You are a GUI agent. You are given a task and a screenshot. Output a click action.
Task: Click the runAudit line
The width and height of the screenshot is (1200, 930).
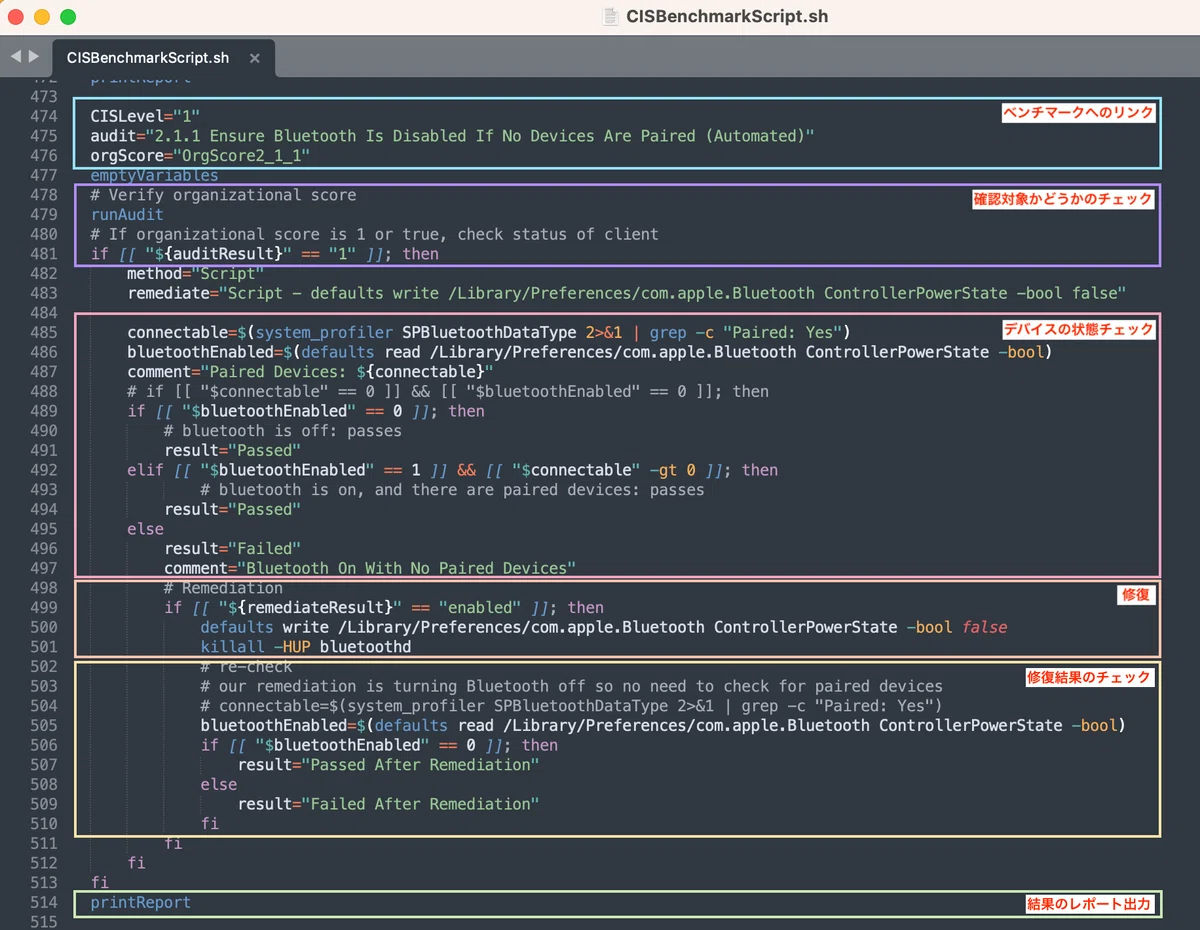coord(127,214)
